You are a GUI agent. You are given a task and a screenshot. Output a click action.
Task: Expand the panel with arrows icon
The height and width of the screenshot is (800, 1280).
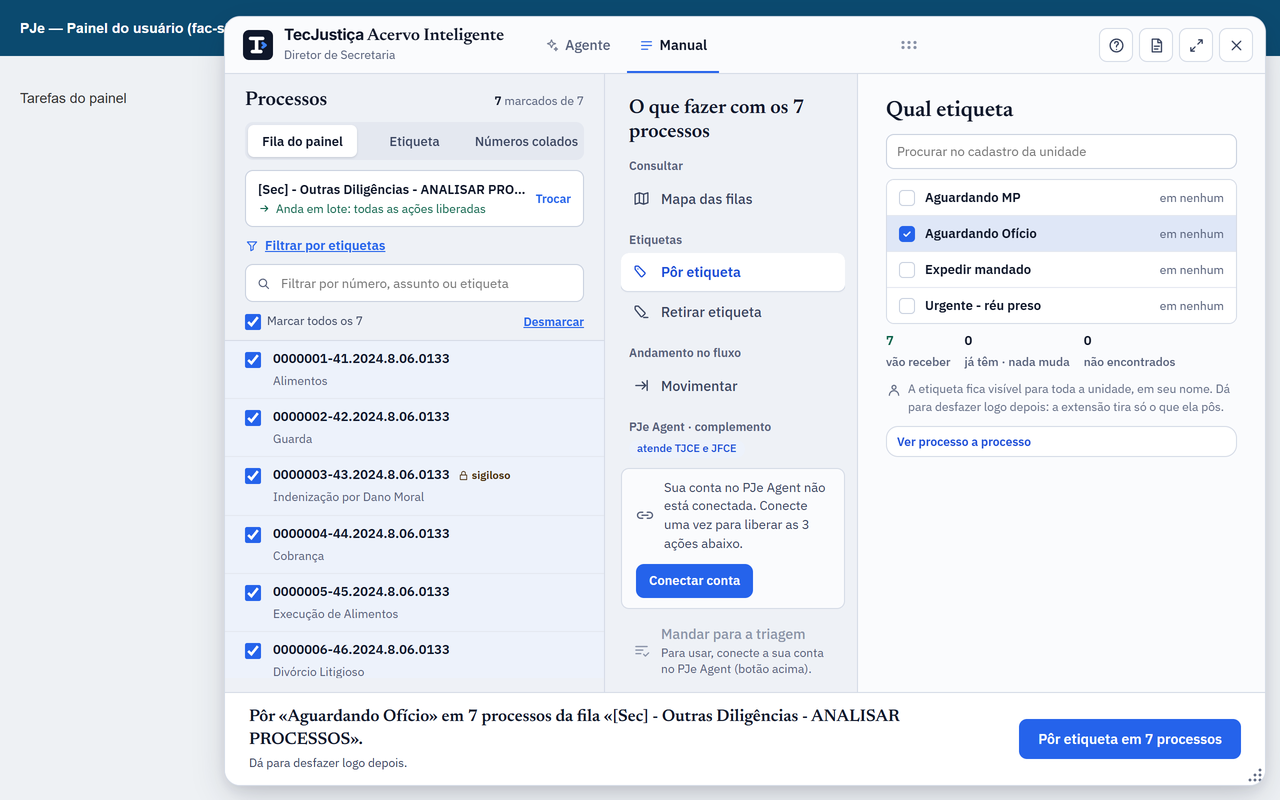pyautogui.click(x=1196, y=45)
